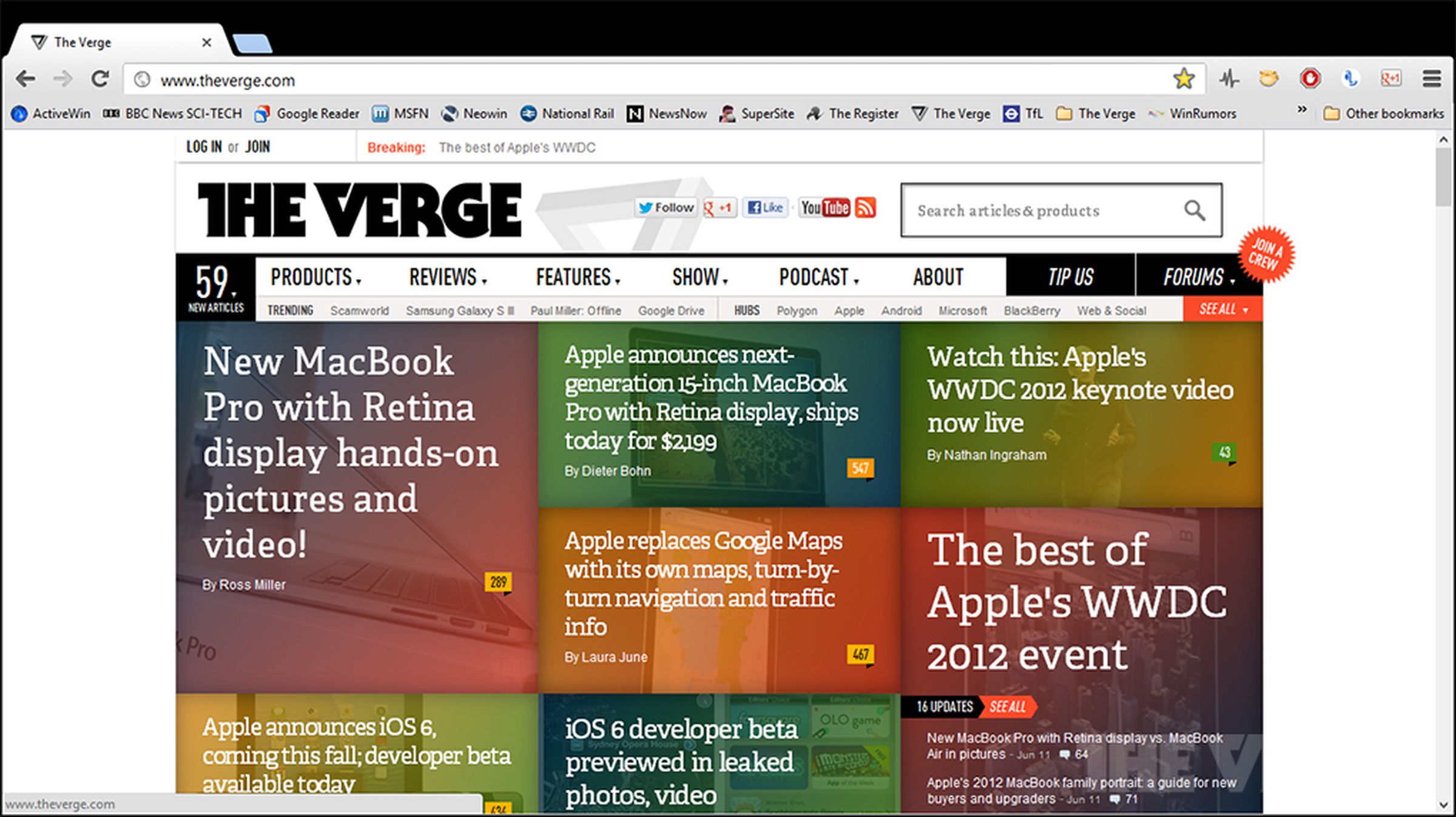Click the blue microphone extension icon
This screenshot has width=1456, height=817.
tap(1350, 78)
